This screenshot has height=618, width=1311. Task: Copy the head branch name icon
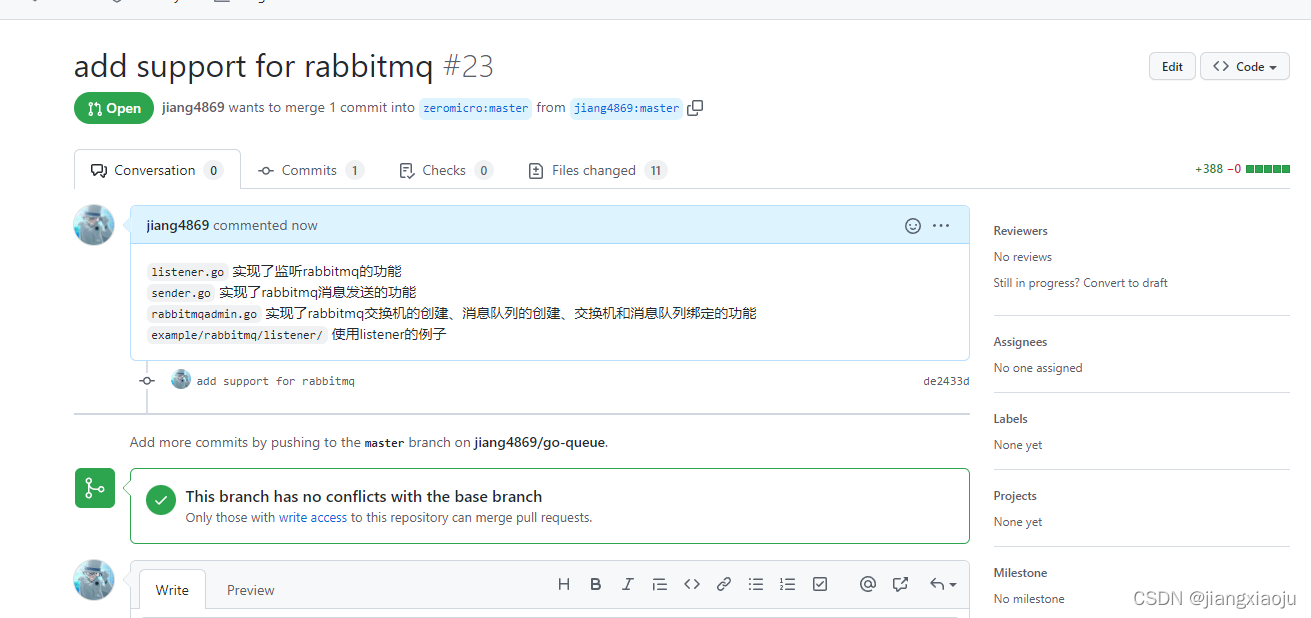pyautogui.click(x=695, y=108)
